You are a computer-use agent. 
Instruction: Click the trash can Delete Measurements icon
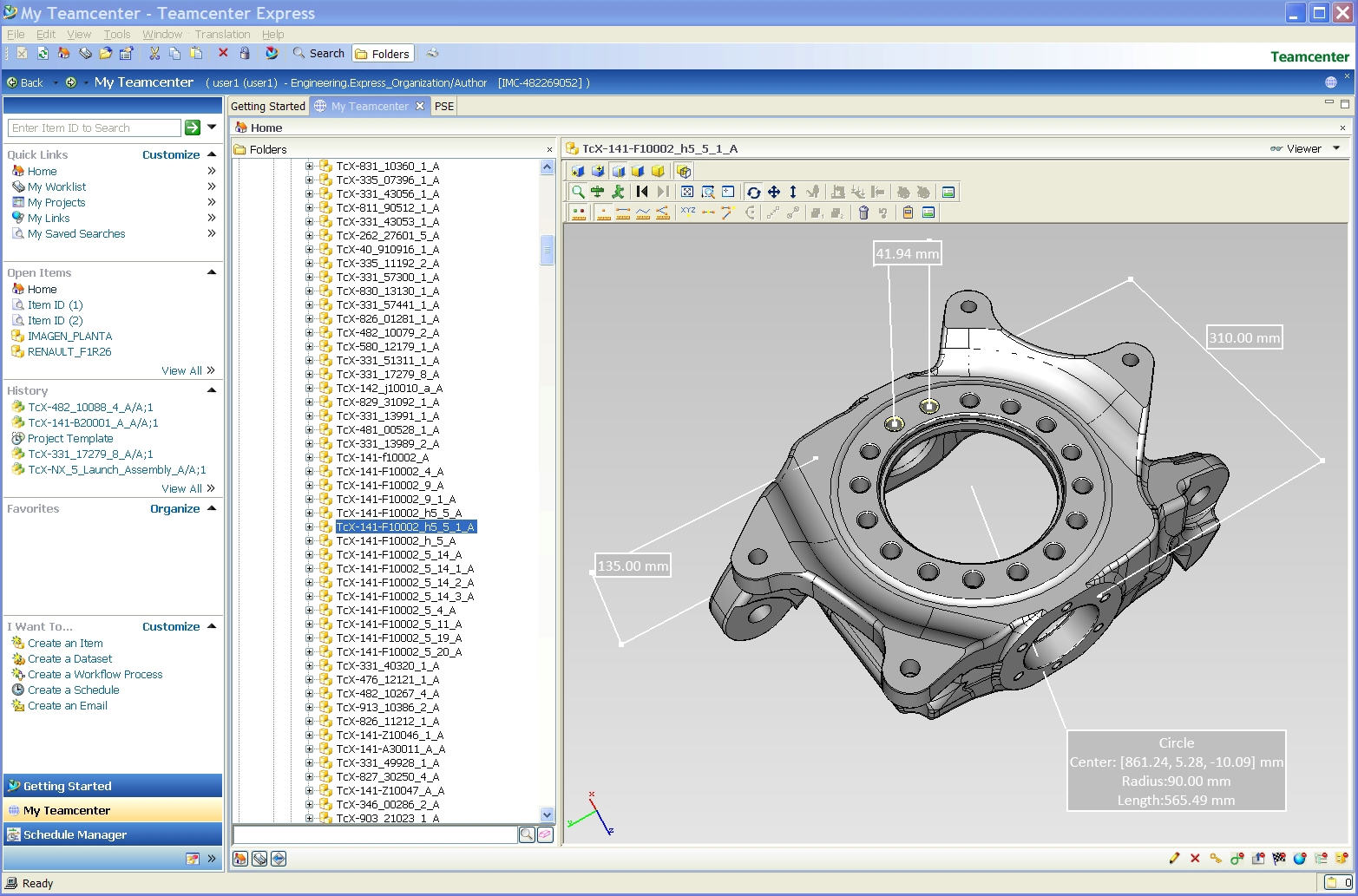[863, 213]
